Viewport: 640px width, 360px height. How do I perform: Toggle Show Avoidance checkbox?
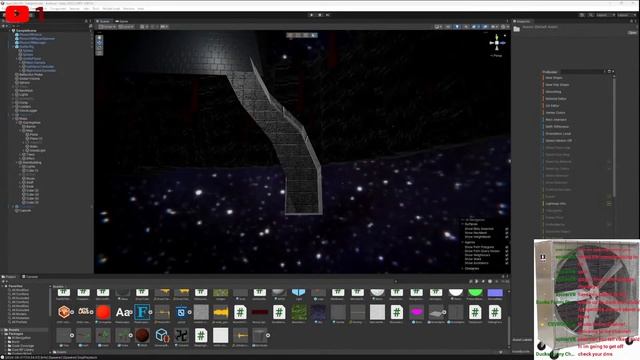click(507, 263)
